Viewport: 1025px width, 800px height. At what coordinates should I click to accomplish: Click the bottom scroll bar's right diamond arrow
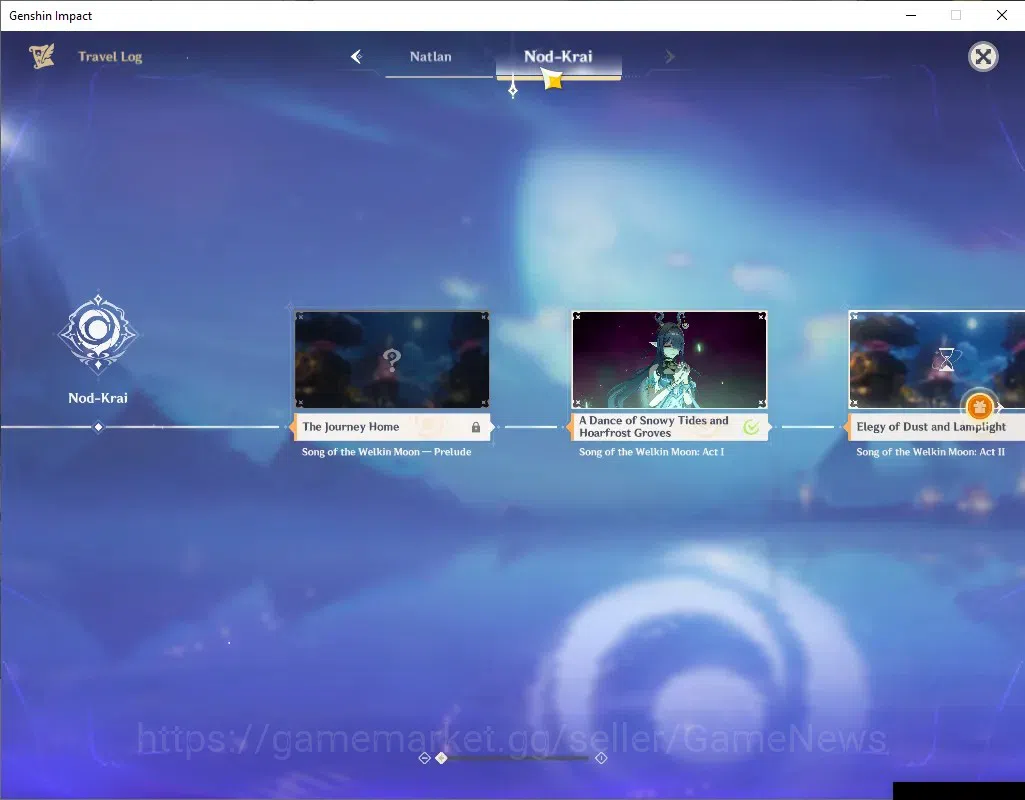(601, 758)
